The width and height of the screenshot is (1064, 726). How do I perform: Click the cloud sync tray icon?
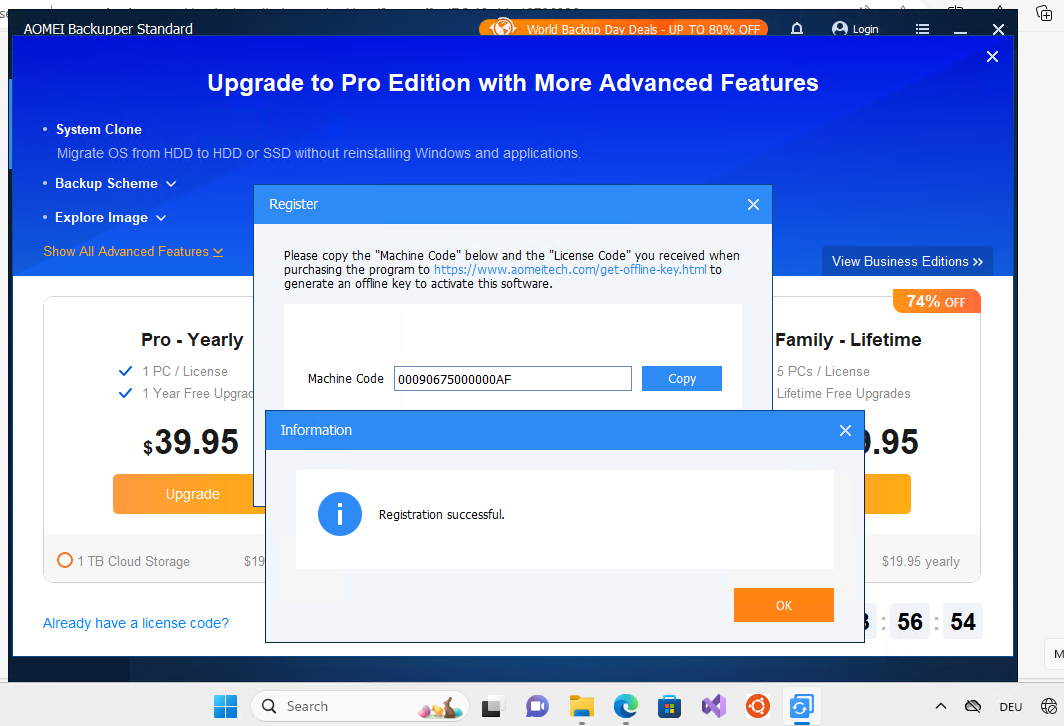[973, 706]
